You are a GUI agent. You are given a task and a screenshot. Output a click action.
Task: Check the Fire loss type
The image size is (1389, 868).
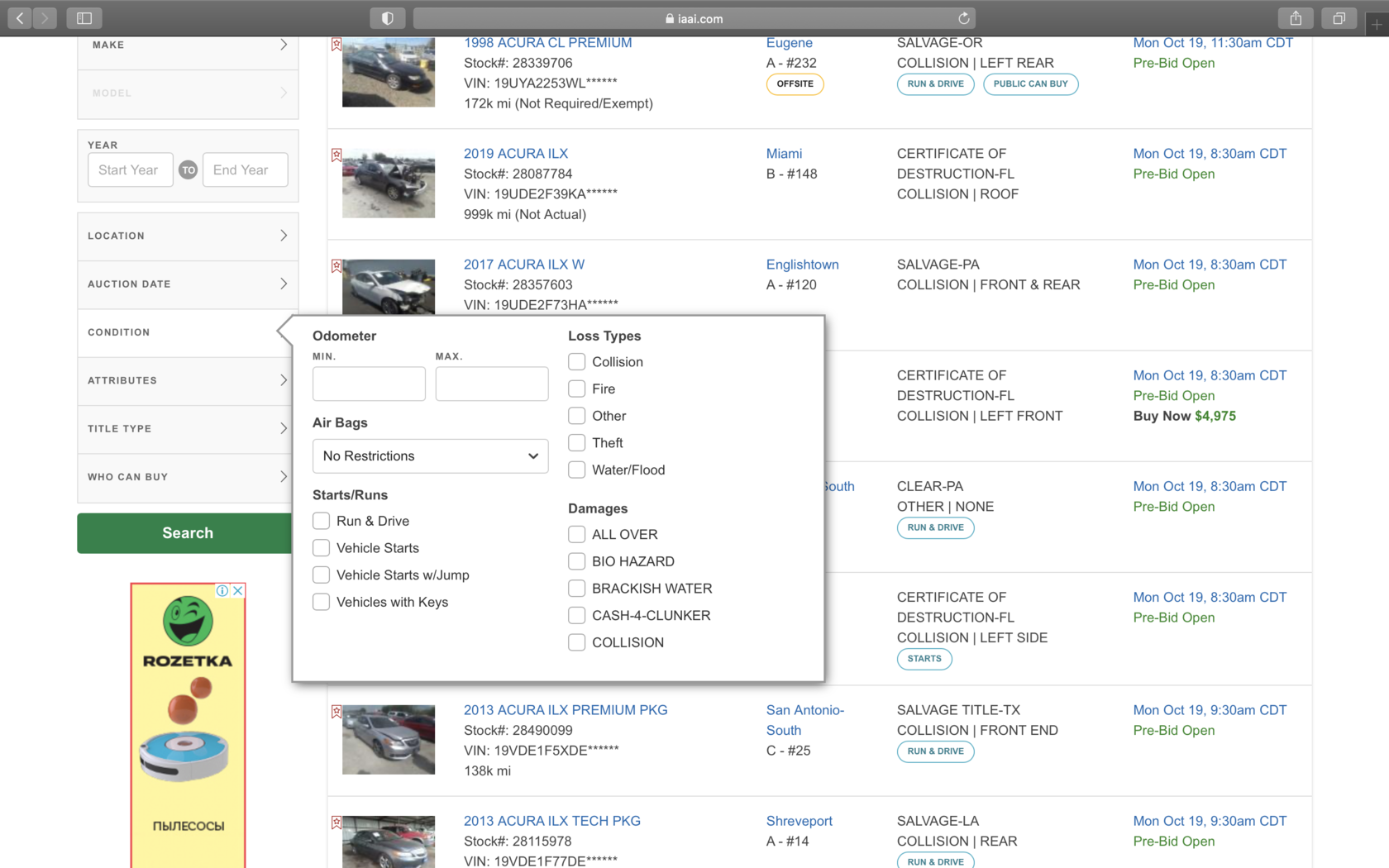(577, 389)
